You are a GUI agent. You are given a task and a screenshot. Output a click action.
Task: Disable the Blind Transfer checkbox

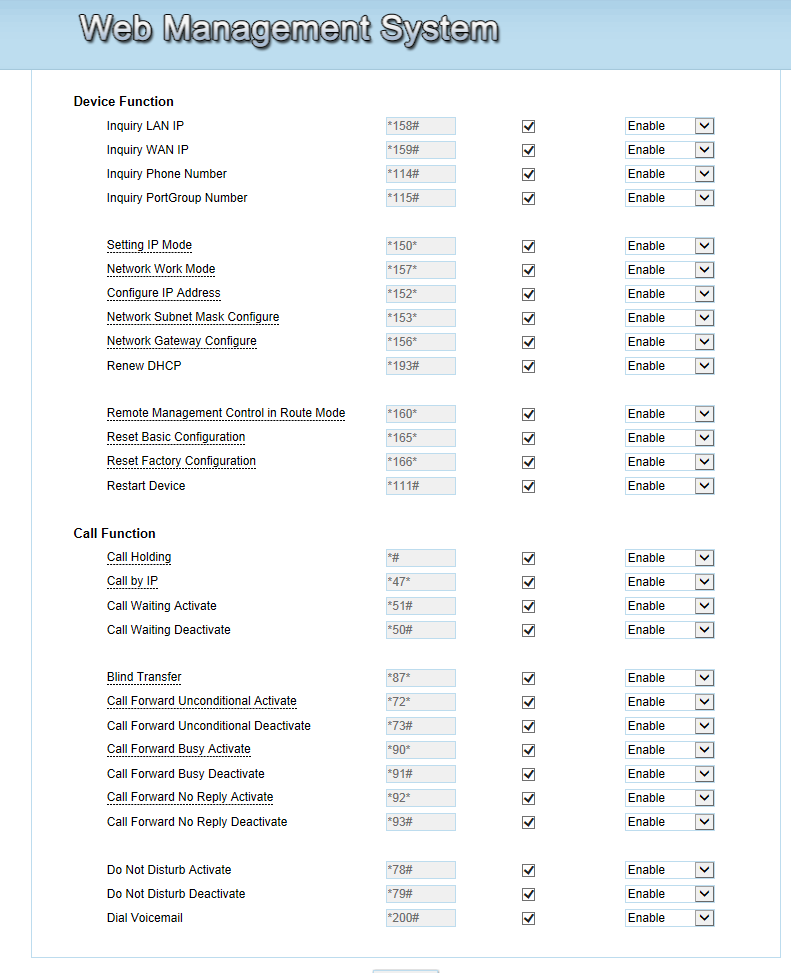click(x=529, y=679)
